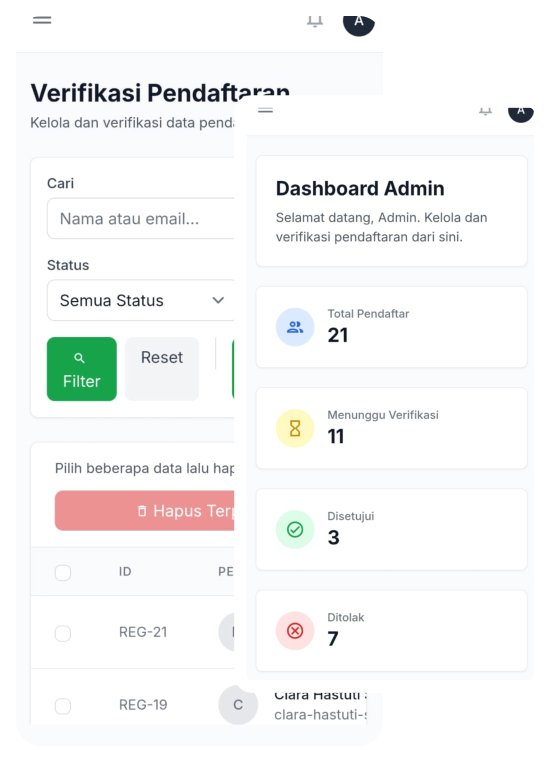Screen dimensions: 547x762
Task: Expand the Semua Status dropdown
Action: (141, 300)
